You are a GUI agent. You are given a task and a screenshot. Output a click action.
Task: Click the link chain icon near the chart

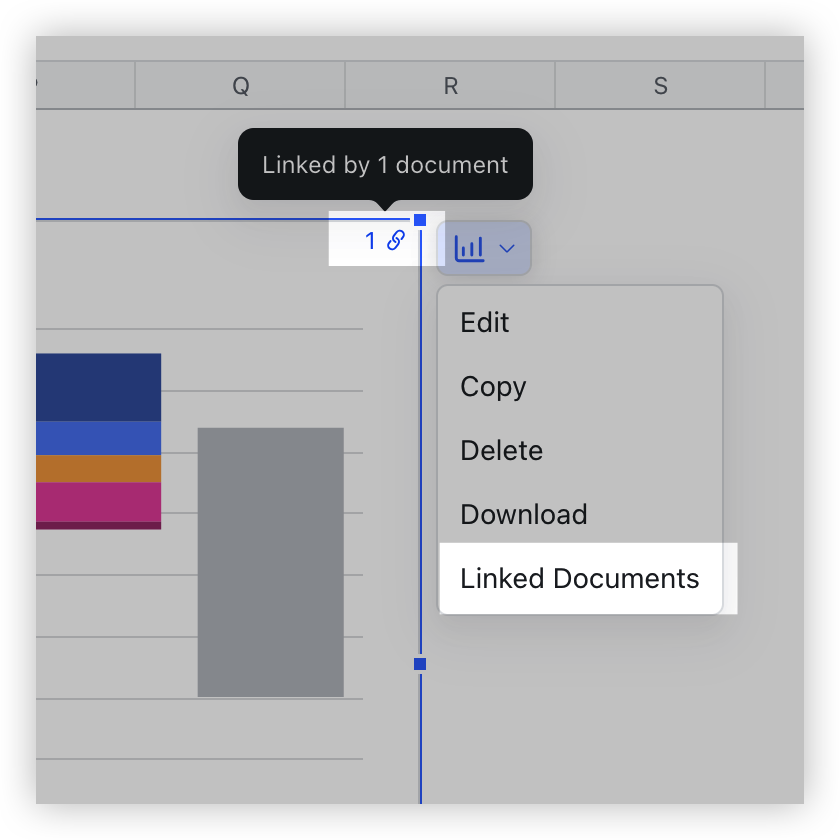click(x=394, y=241)
